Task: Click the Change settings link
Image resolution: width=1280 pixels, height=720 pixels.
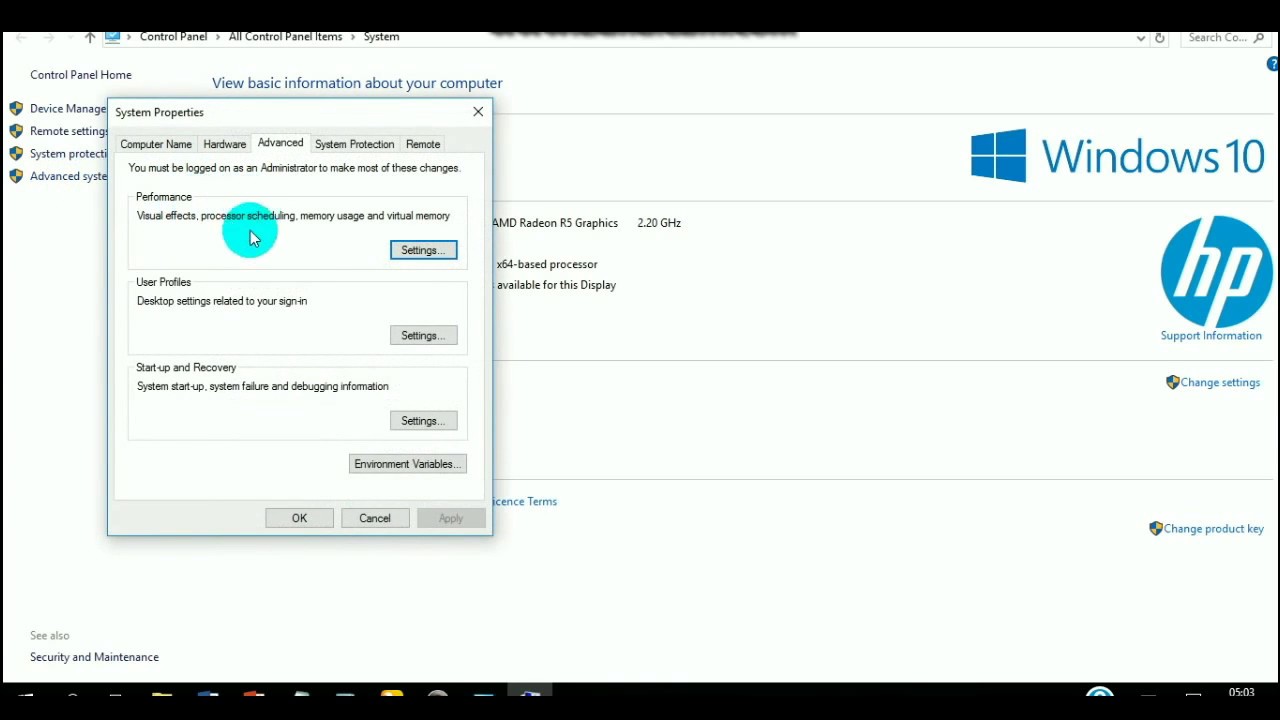Action: tap(1220, 382)
